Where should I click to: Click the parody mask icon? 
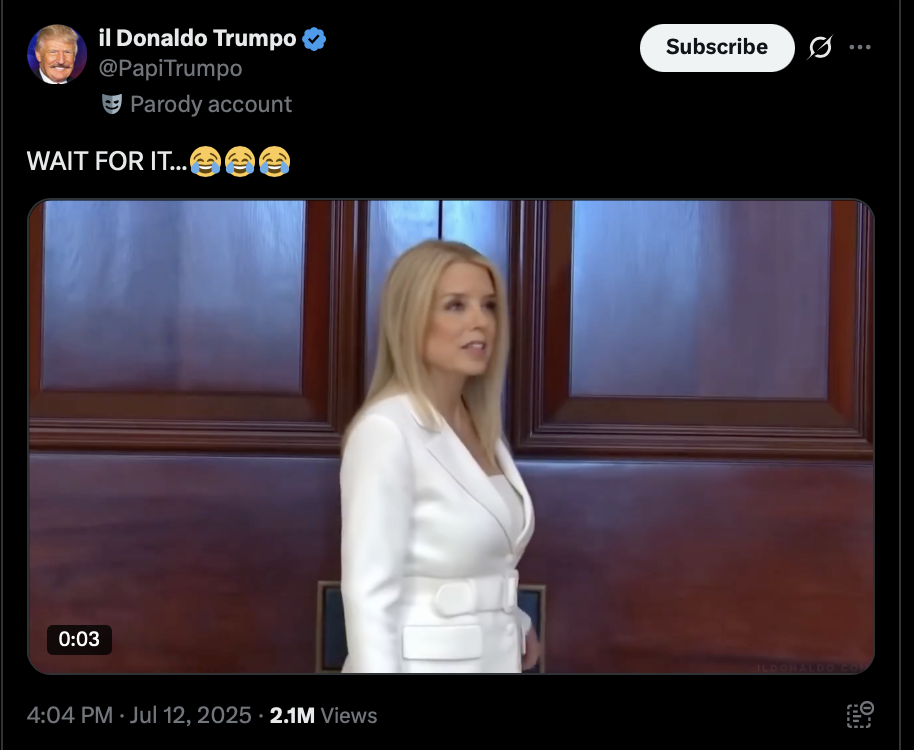click(112, 104)
